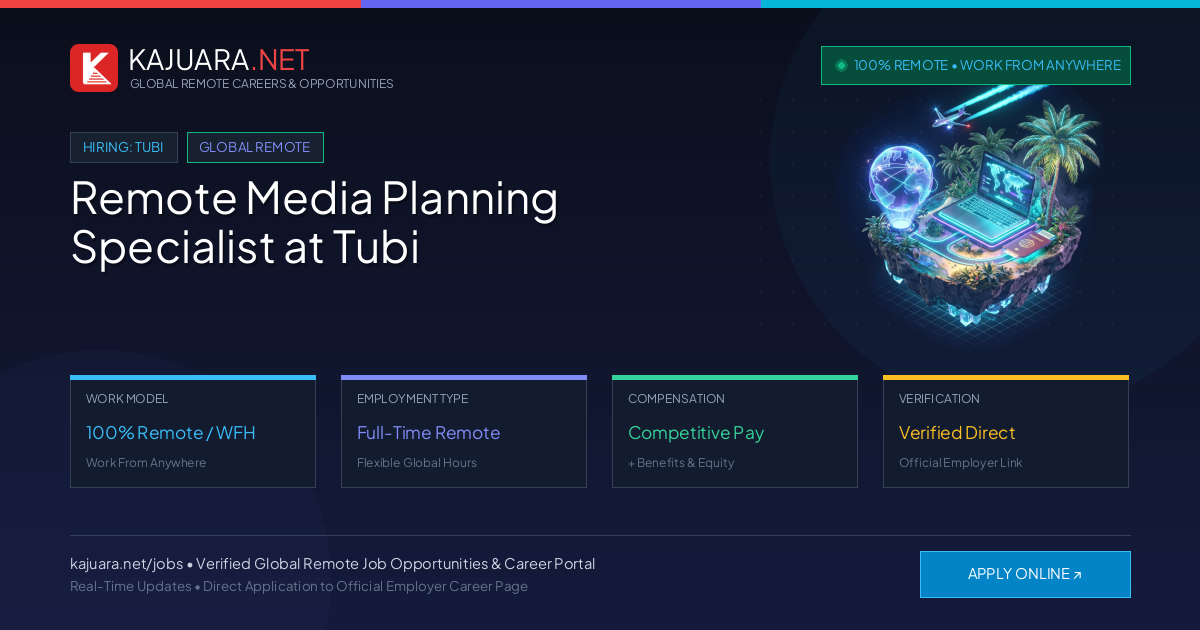Click the 'Real-Time Updates' footer line
This screenshot has width=1200, height=630.
click(299, 586)
